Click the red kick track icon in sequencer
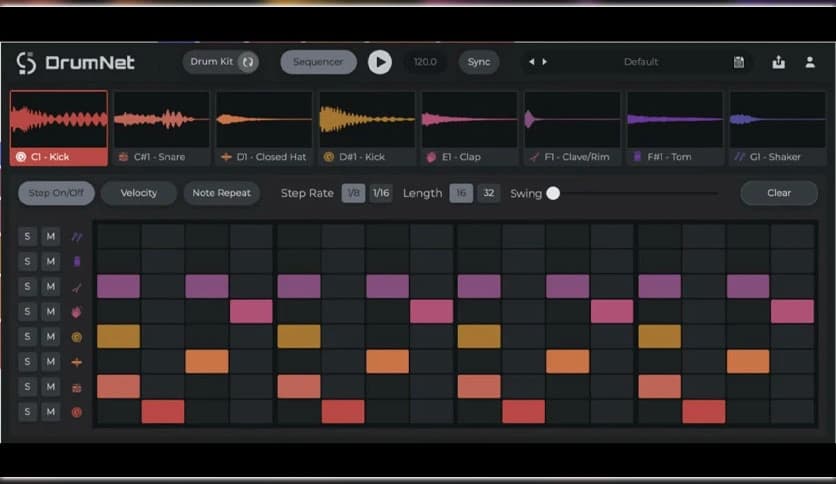 77,412
